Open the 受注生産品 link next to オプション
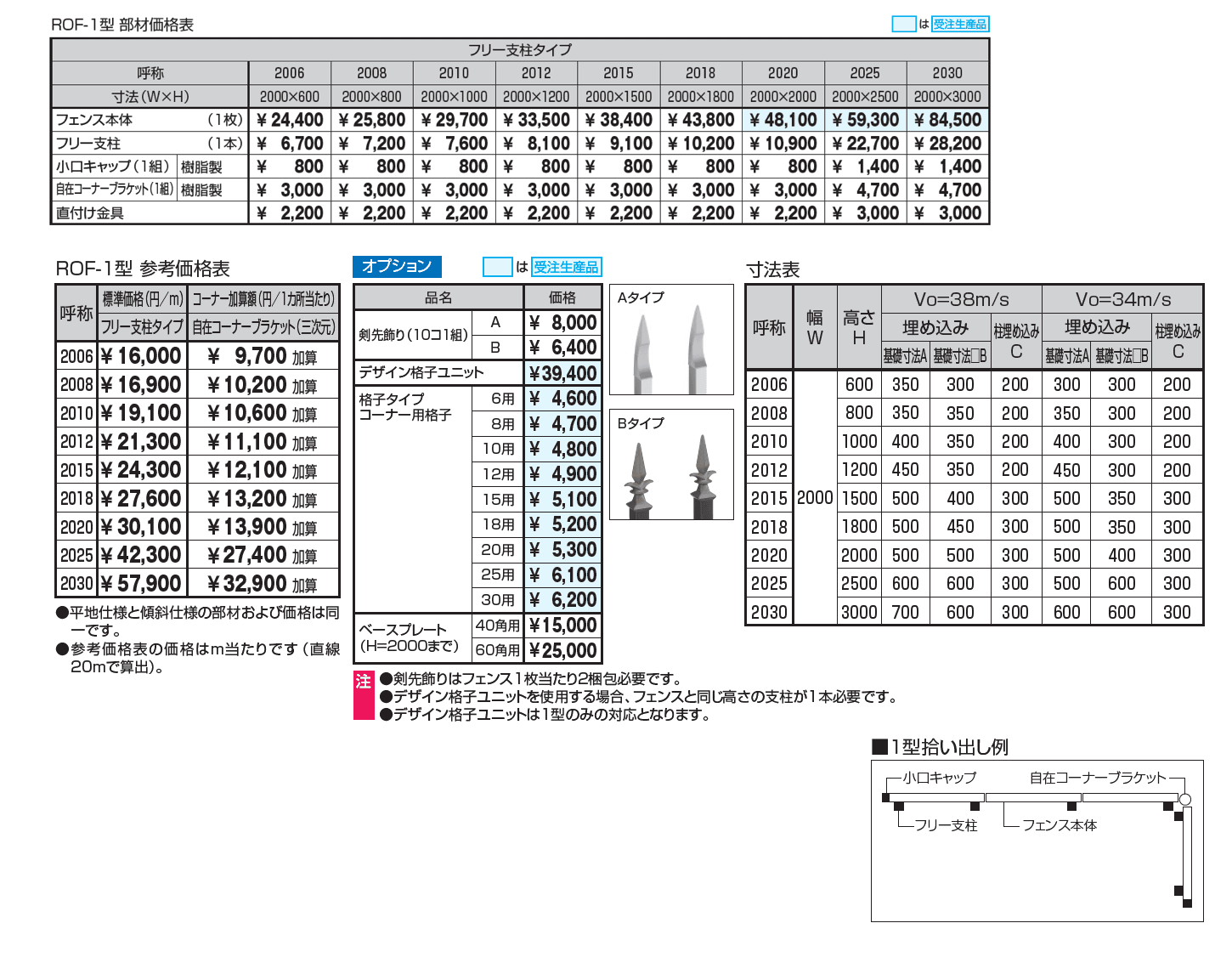 (x=566, y=266)
